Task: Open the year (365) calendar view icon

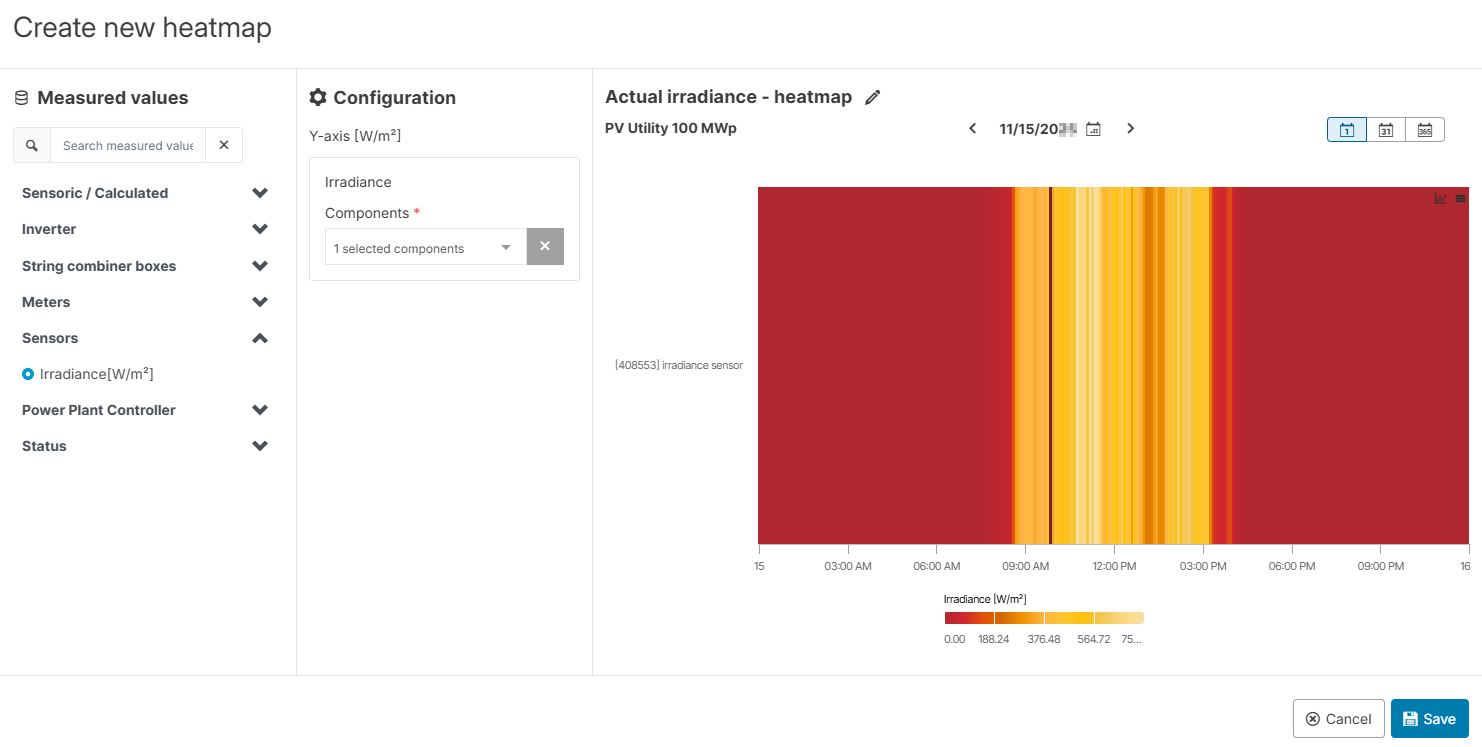Action: 1424,129
